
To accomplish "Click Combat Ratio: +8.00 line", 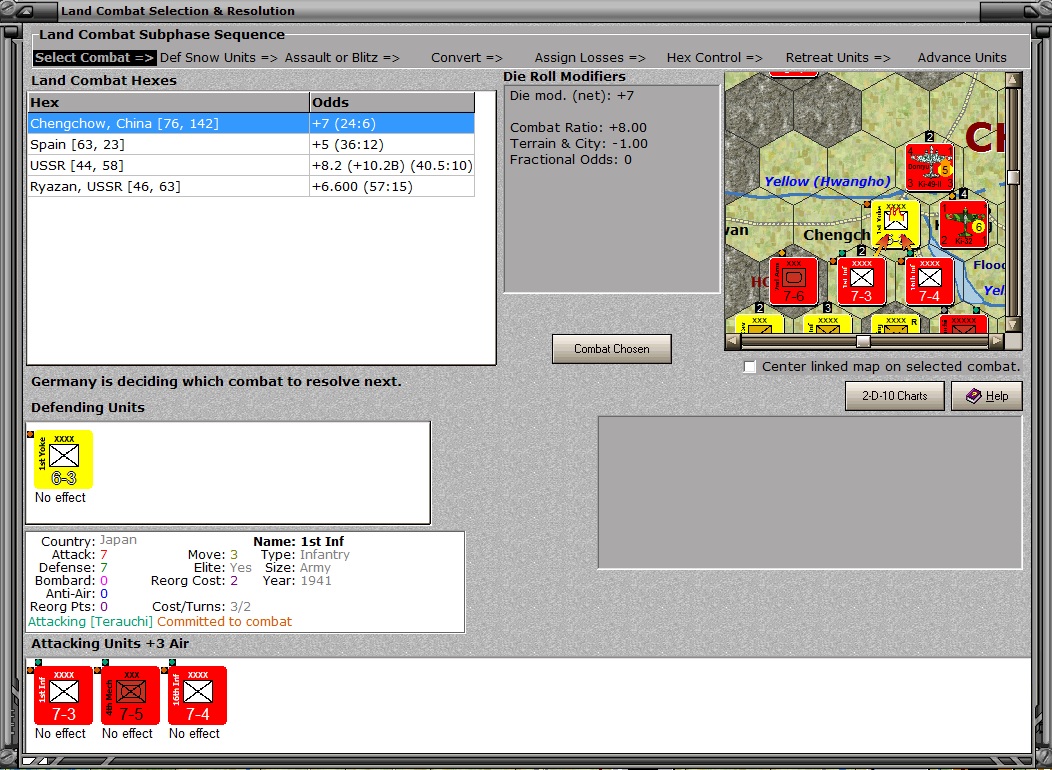I will coord(578,127).
